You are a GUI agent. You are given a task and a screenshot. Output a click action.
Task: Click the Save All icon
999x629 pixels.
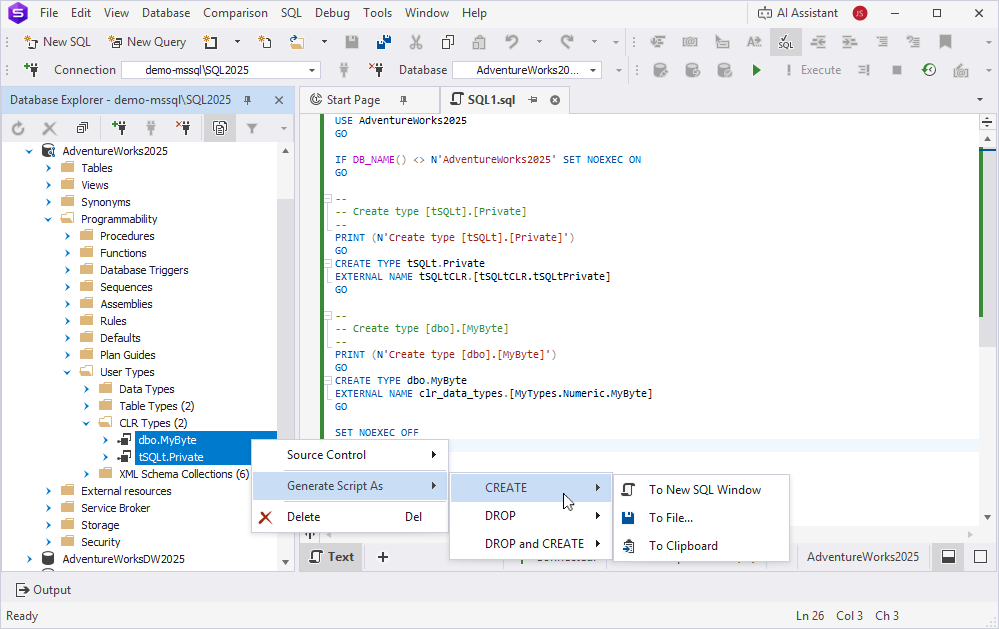pyautogui.click(x=384, y=42)
